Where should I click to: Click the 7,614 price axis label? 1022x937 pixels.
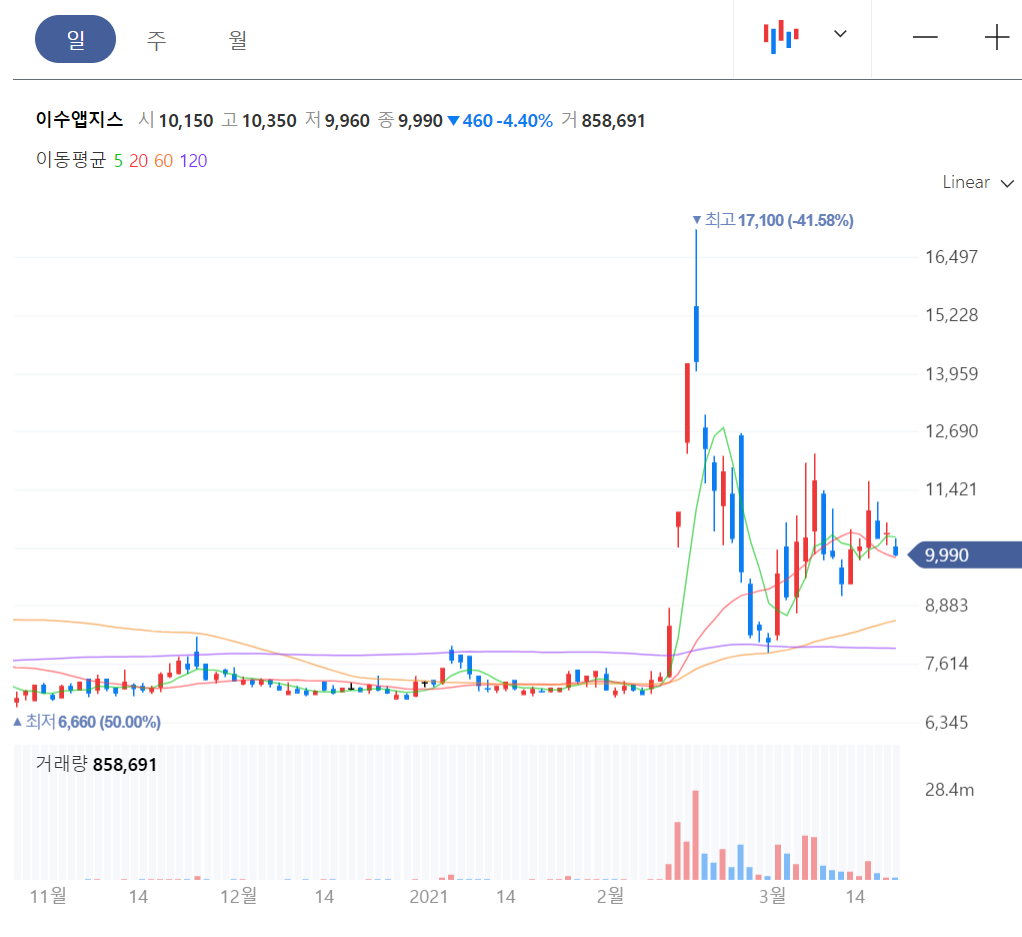[x=947, y=664]
